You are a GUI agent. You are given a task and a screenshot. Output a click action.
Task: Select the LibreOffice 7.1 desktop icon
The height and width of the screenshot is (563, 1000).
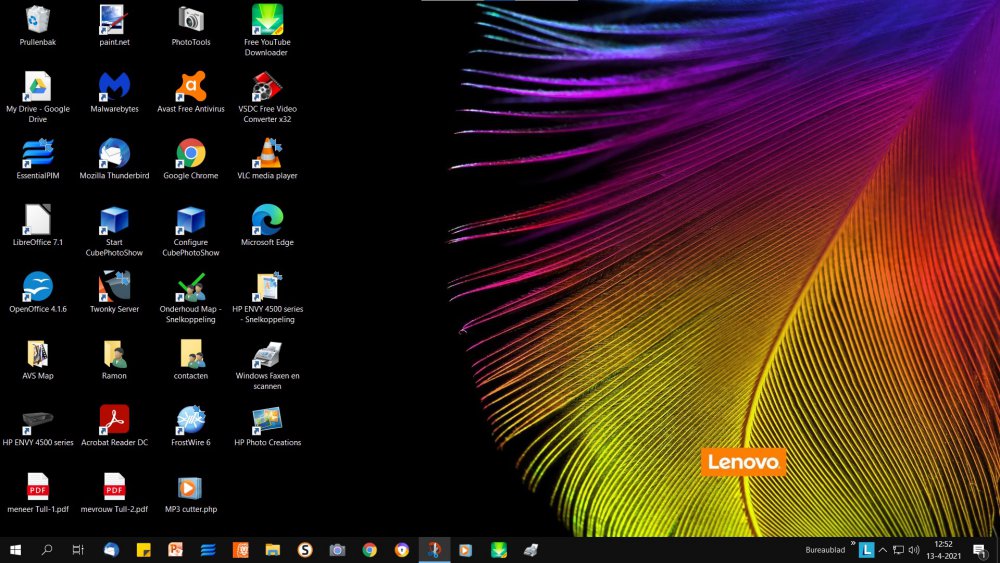click(38, 220)
